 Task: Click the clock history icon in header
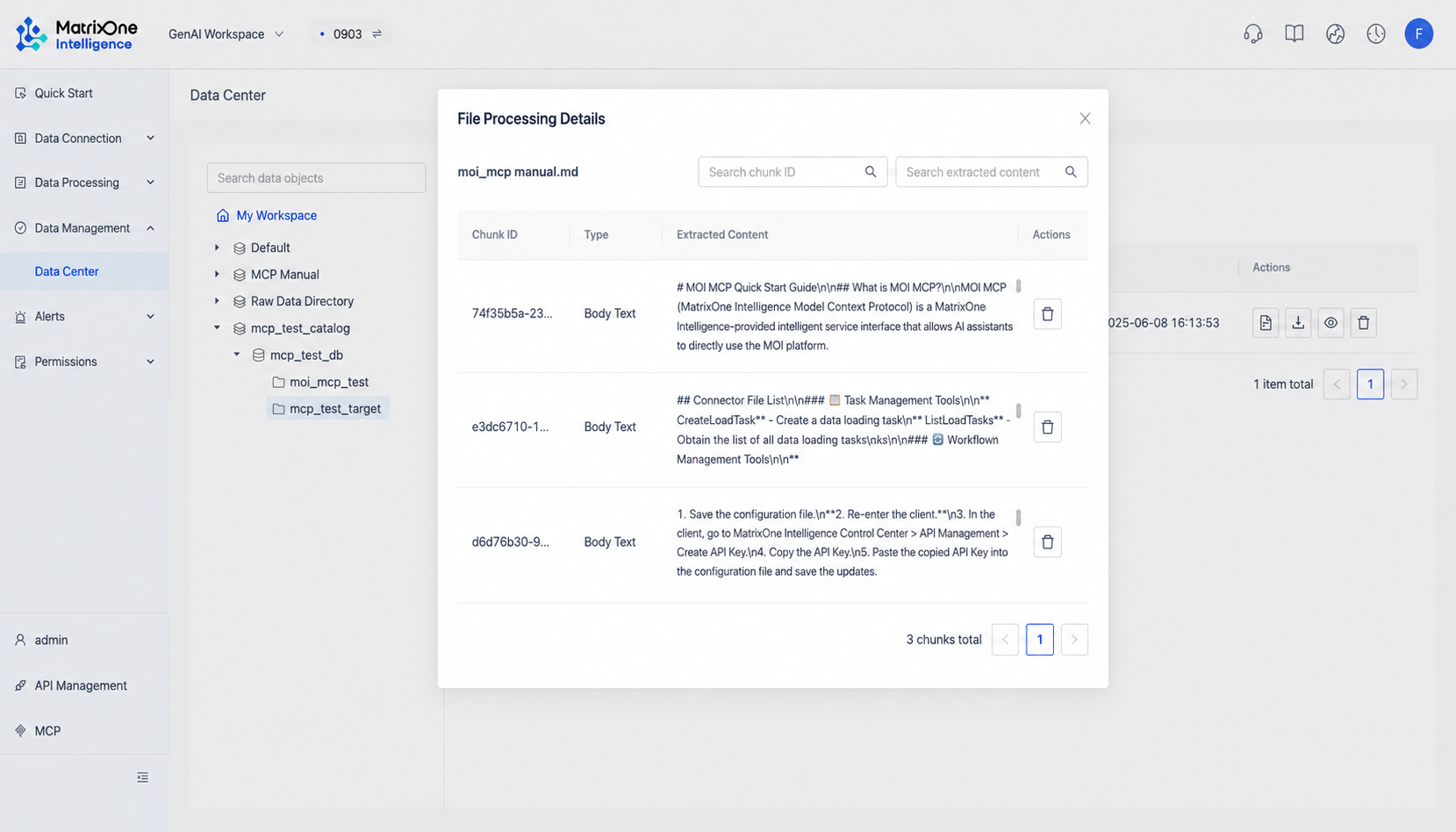(x=1376, y=33)
